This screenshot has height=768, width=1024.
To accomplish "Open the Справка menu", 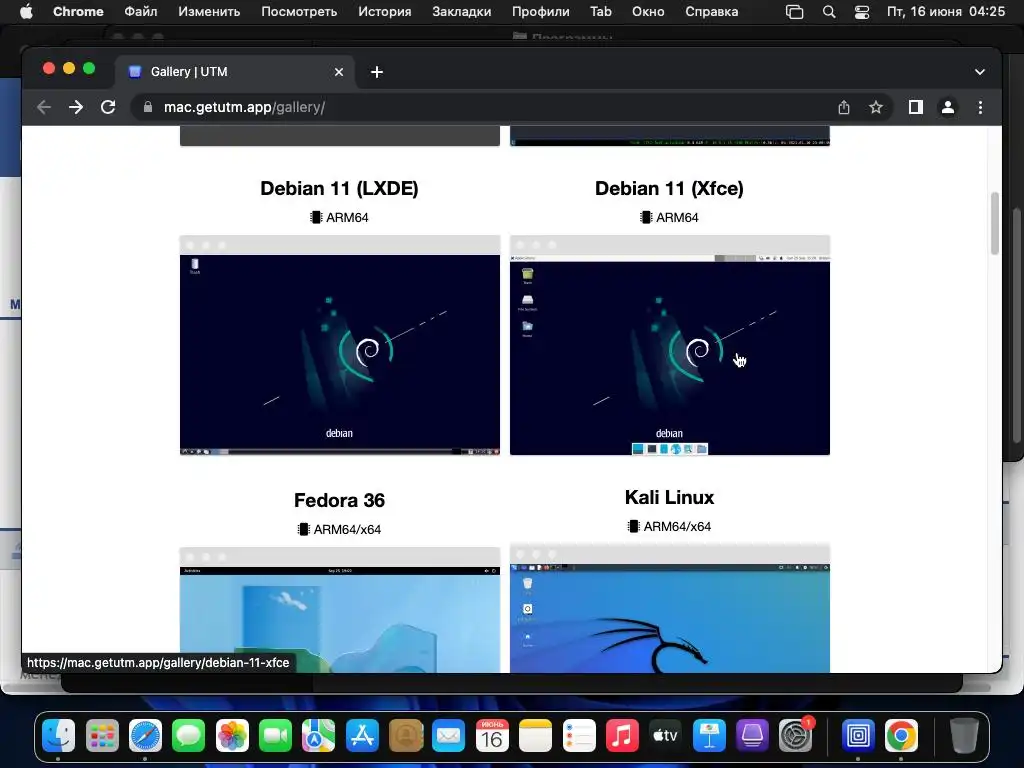I will point(712,12).
